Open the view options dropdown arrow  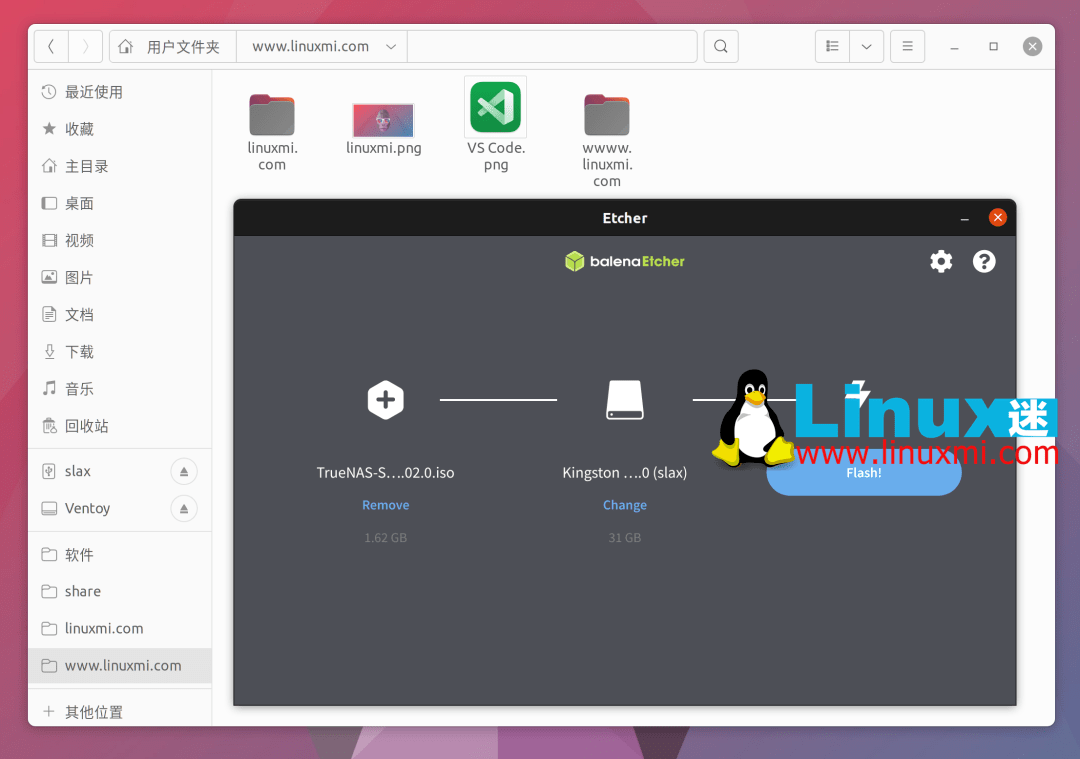(x=866, y=46)
